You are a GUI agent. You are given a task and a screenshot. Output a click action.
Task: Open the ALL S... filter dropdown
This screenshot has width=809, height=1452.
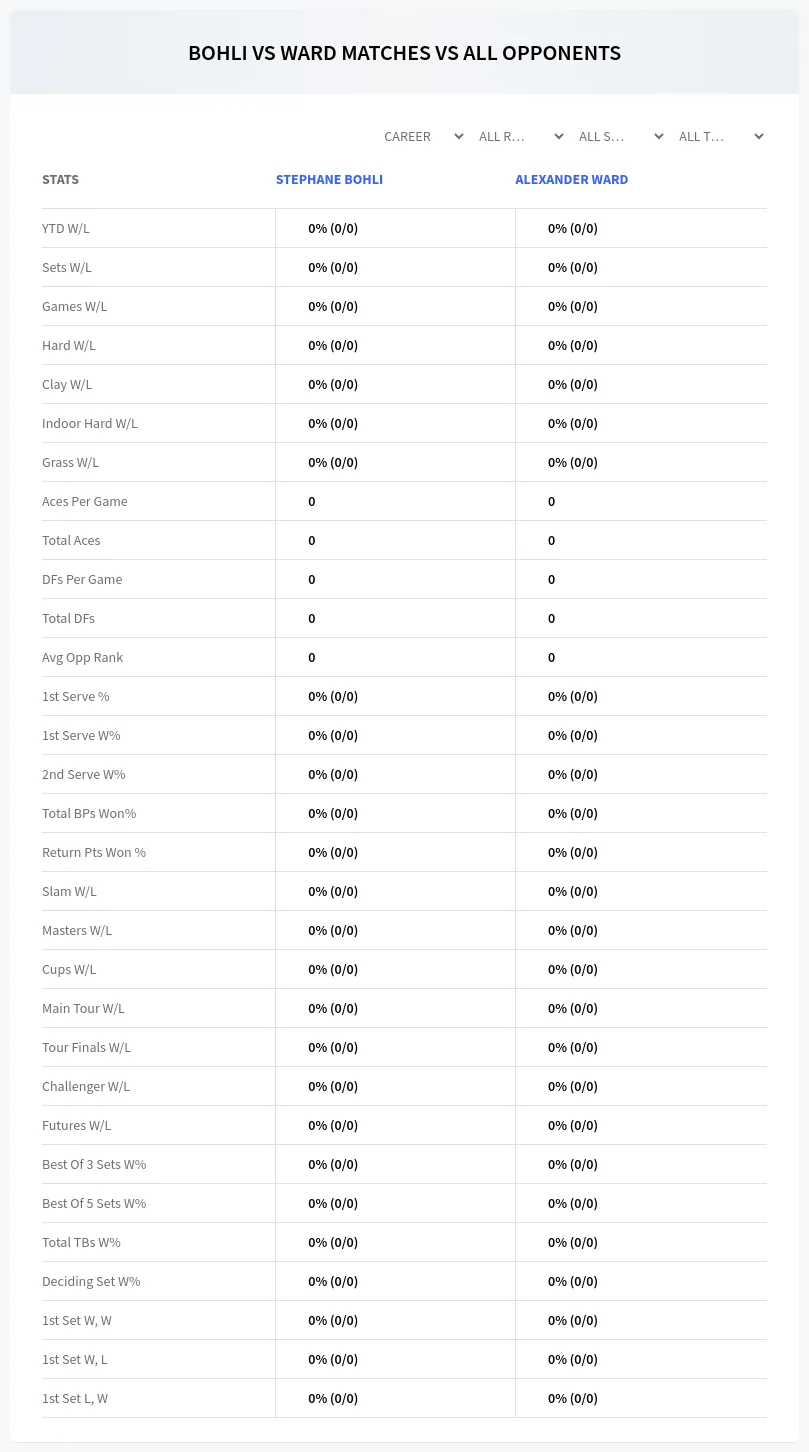(x=620, y=136)
